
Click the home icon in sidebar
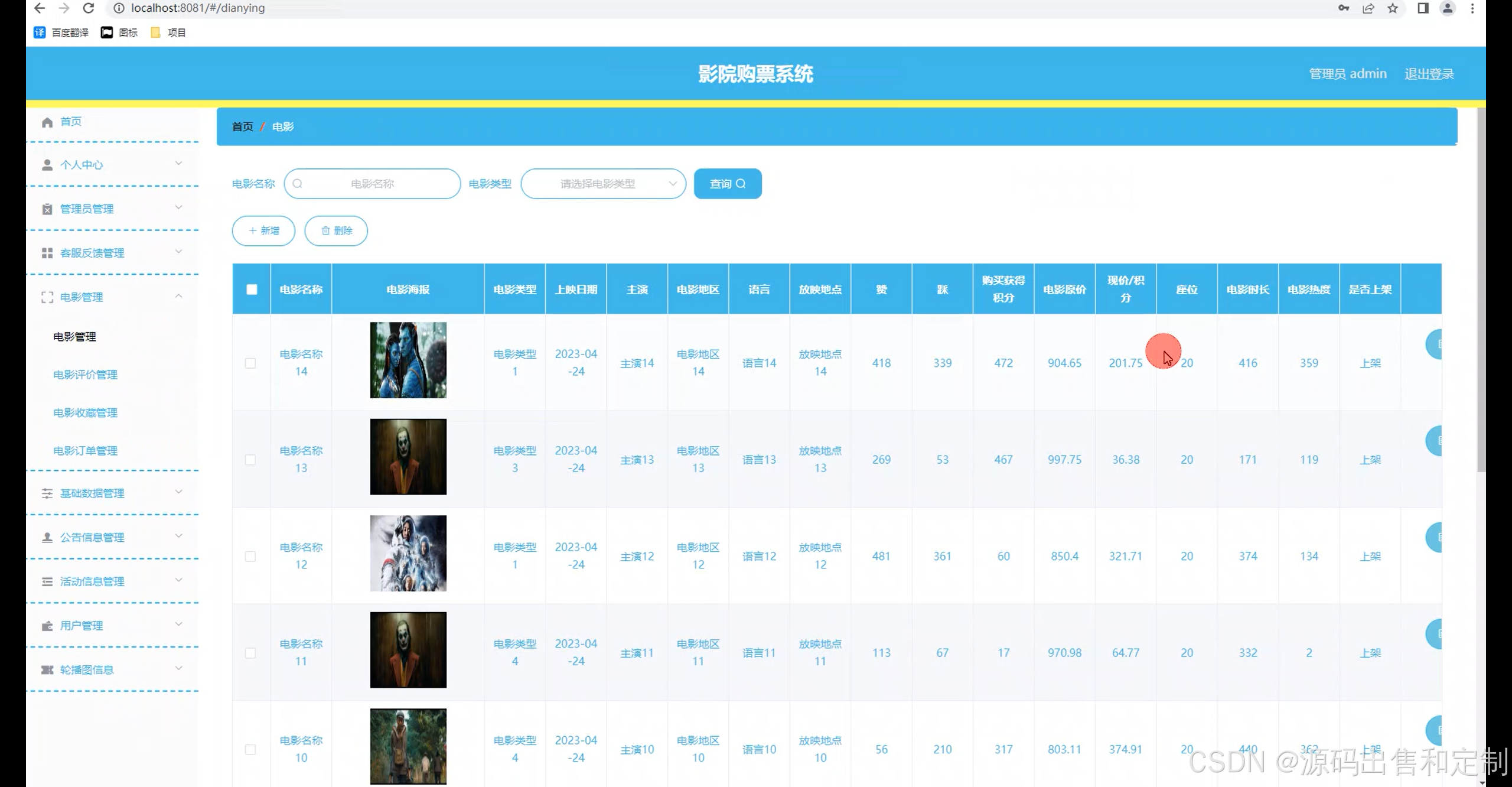click(x=47, y=122)
